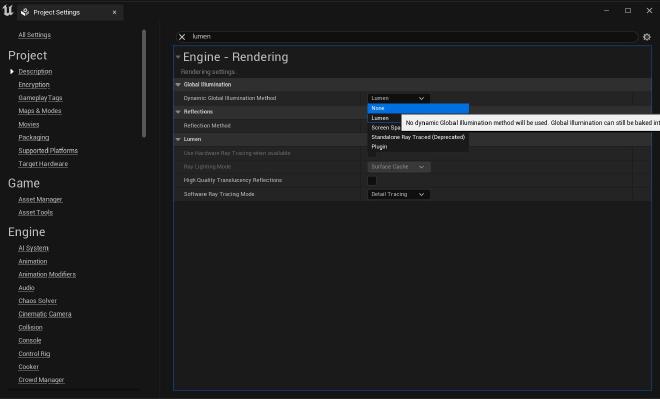Select None in the dropdown list
This screenshot has width=660, height=399.
pyautogui.click(x=418, y=108)
